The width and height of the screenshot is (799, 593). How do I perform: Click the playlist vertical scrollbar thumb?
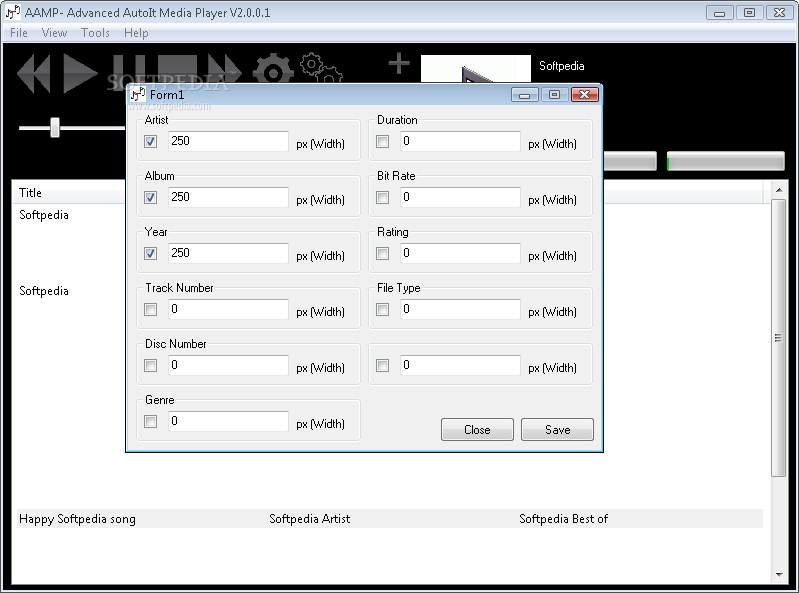tap(778, 338)
